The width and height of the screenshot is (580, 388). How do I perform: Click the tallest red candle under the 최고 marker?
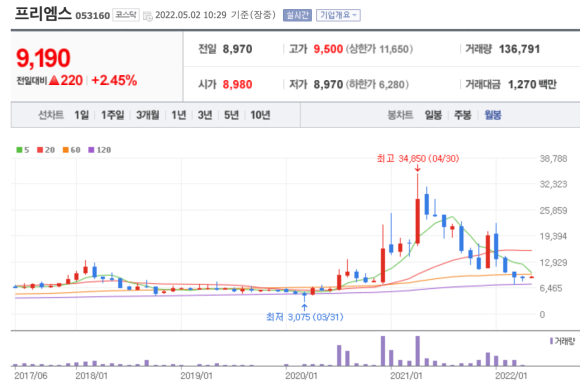[x=418, y=221]
